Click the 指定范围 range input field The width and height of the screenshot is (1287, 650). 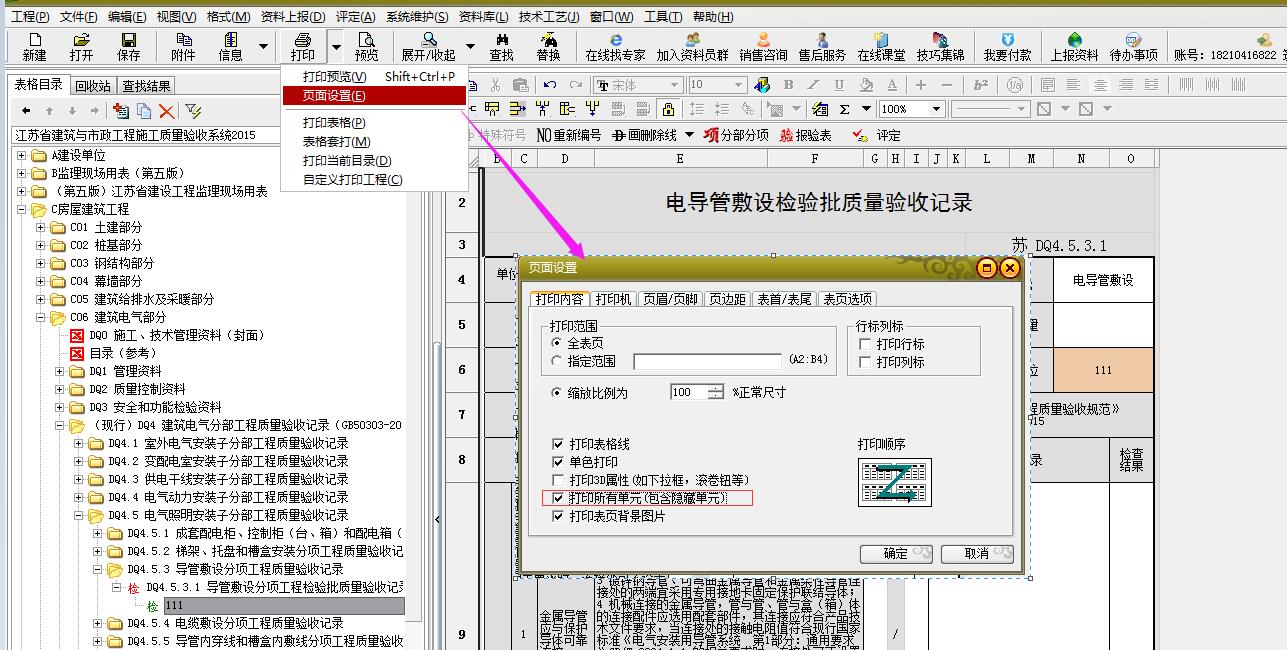(707, 361)
